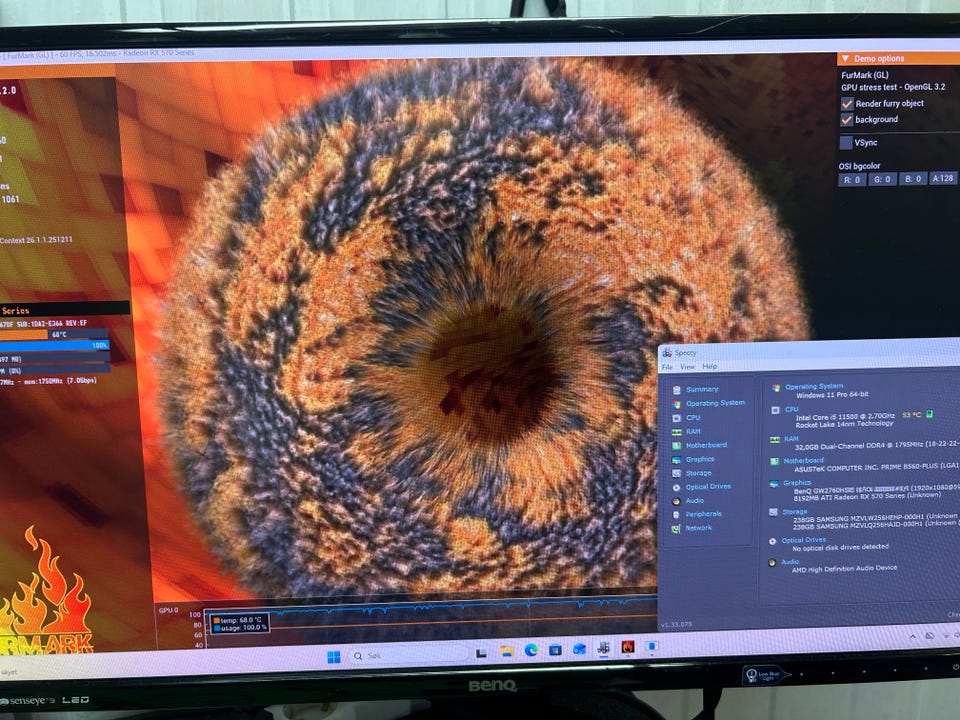Adjust the OSI bgcolor G: 0 slider

pos(882,179)
